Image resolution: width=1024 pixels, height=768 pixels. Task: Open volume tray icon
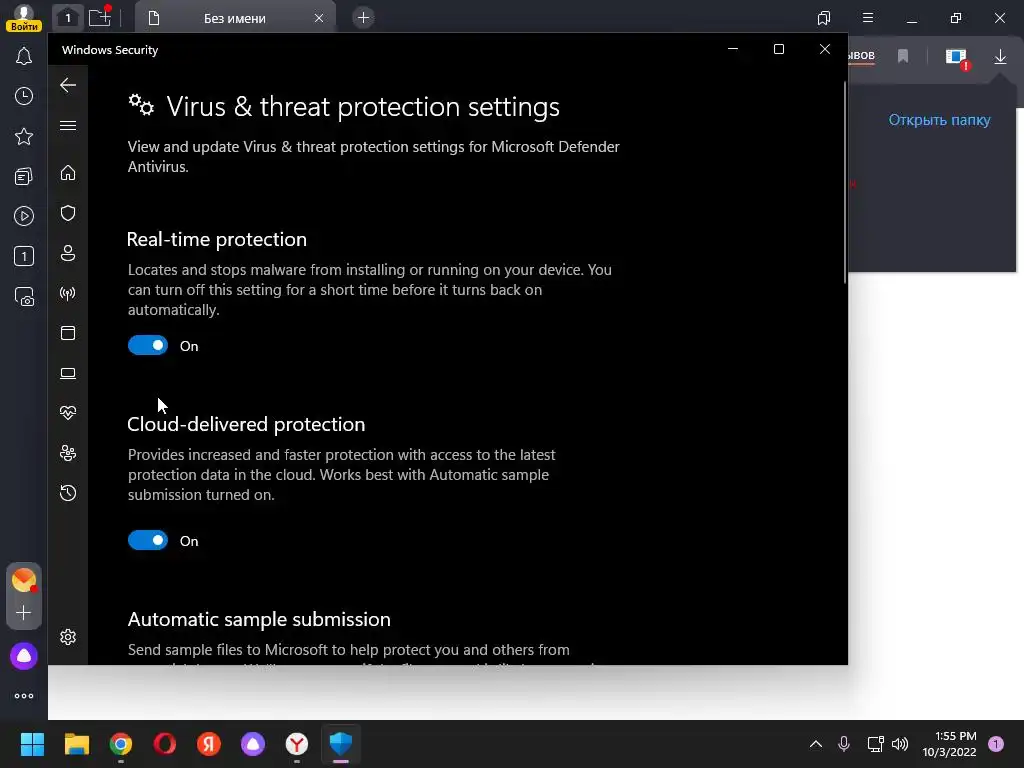pyautogui.click(x=900, y=744)
